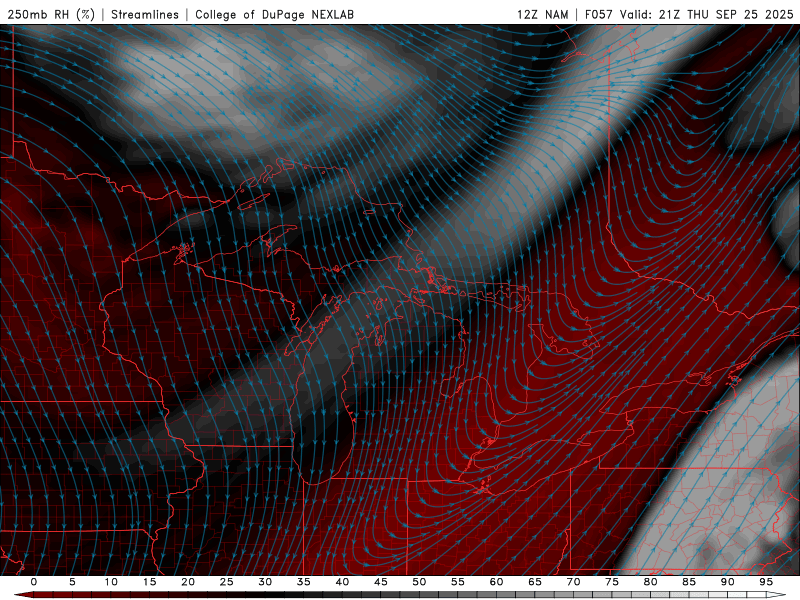
Task: Click "College of DuPage NEXLAB" header text
Action: (274, 14)
